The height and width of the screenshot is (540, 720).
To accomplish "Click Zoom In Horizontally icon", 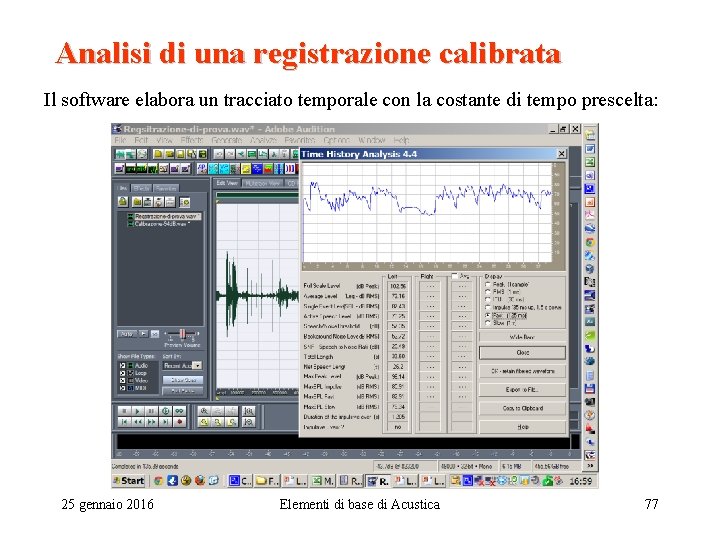I will 204,411.
